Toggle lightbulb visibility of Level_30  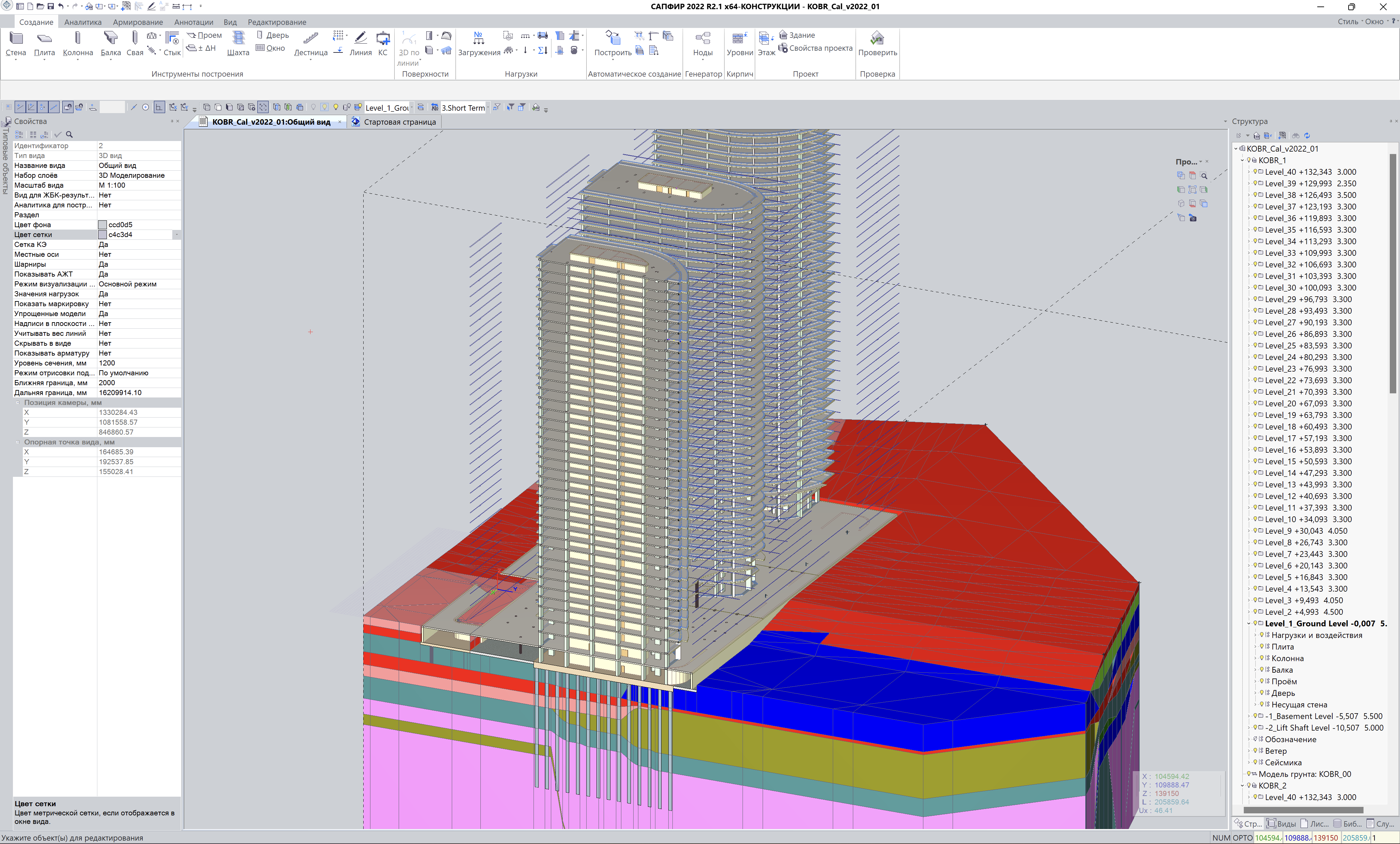click(x=1255, y=287)
